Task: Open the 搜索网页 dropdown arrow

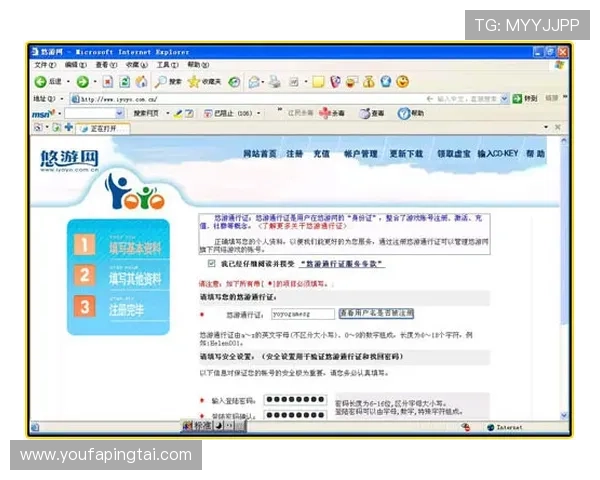Action: pos(168,113)
